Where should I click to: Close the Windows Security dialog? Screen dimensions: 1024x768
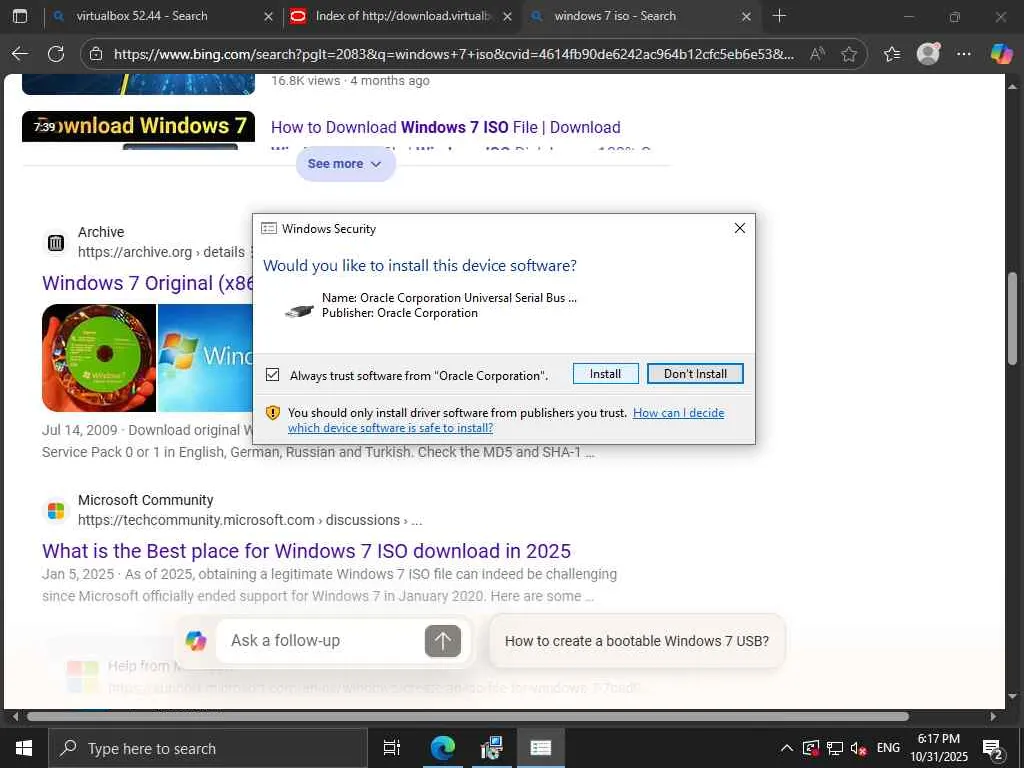740,228
